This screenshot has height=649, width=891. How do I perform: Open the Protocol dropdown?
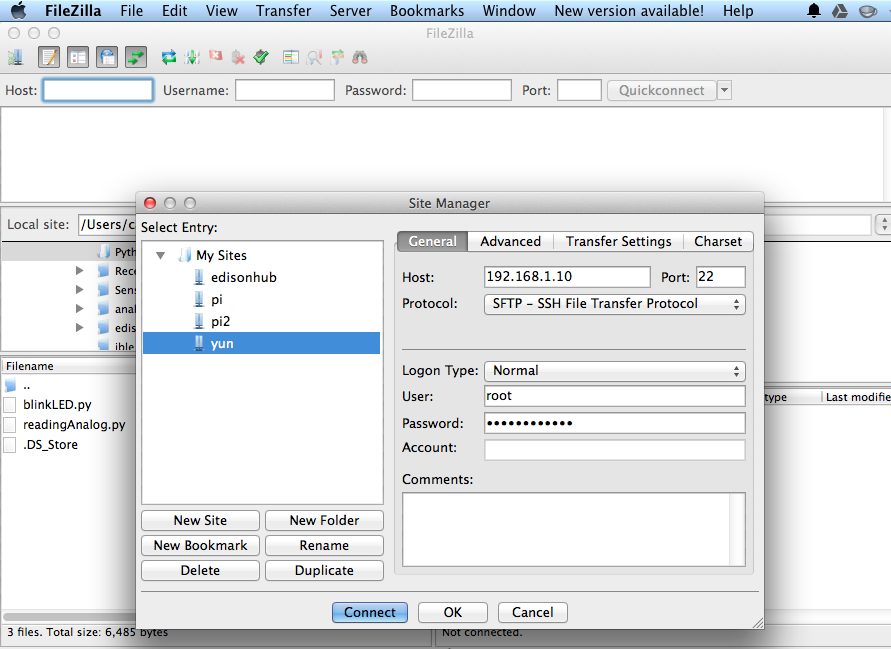click(614, 304)
